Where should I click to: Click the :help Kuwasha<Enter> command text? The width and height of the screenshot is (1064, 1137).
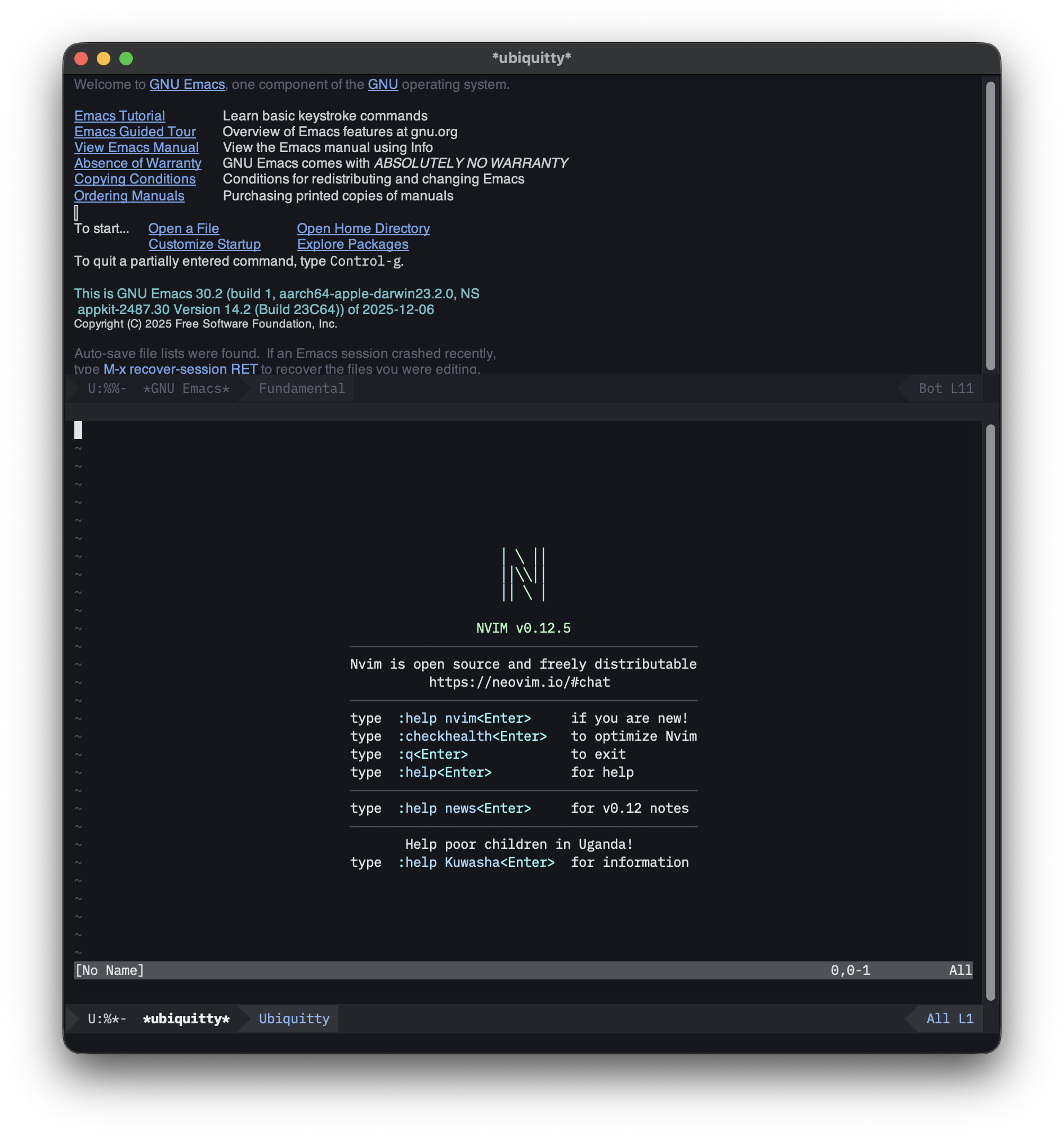476,862
